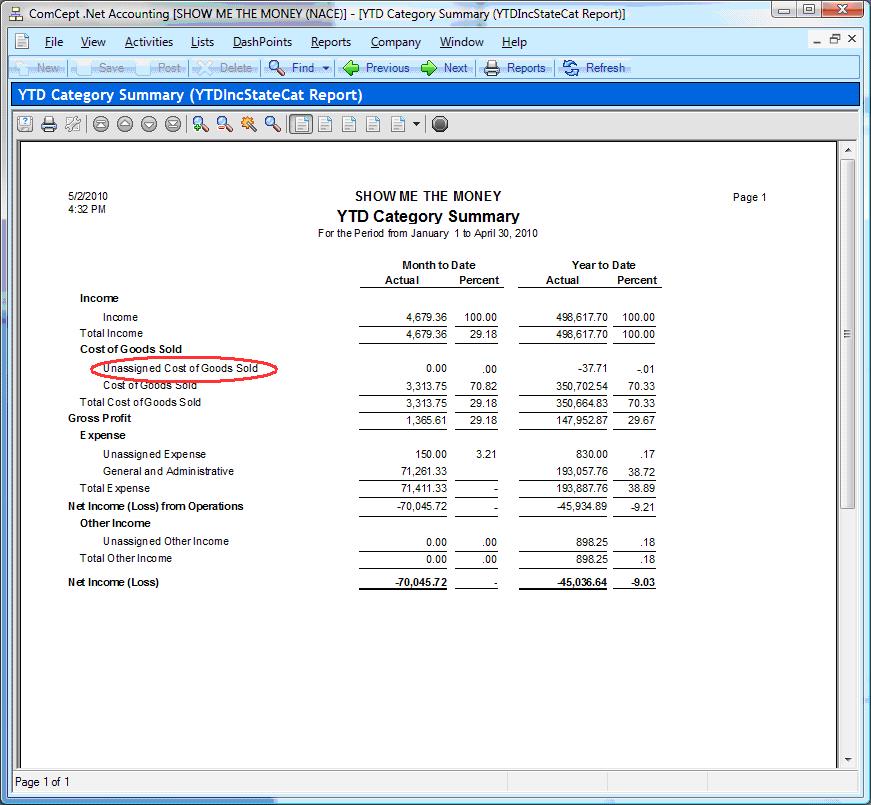Open the Find dropdown arrow
Image resolution: width=871 pixels, height=805 pixels.
point(326,68)
